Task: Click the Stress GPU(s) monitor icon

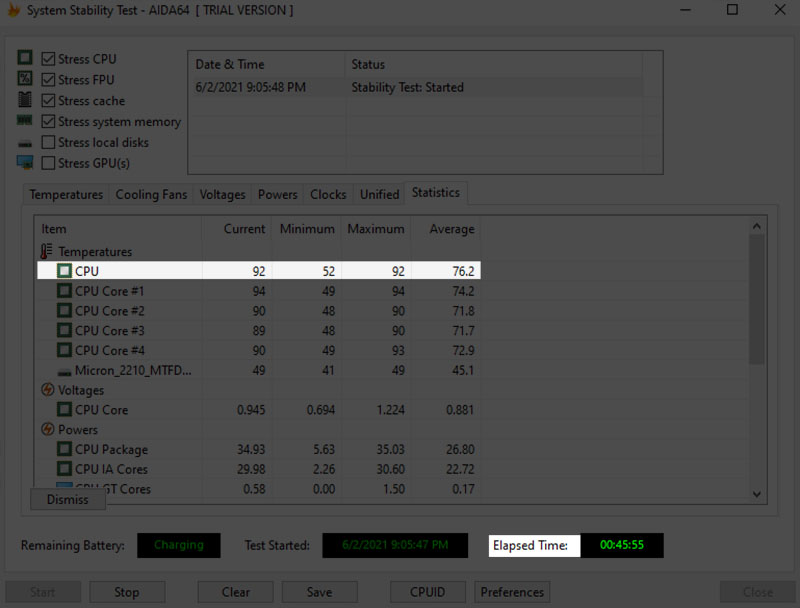Action: coord(24,163)
